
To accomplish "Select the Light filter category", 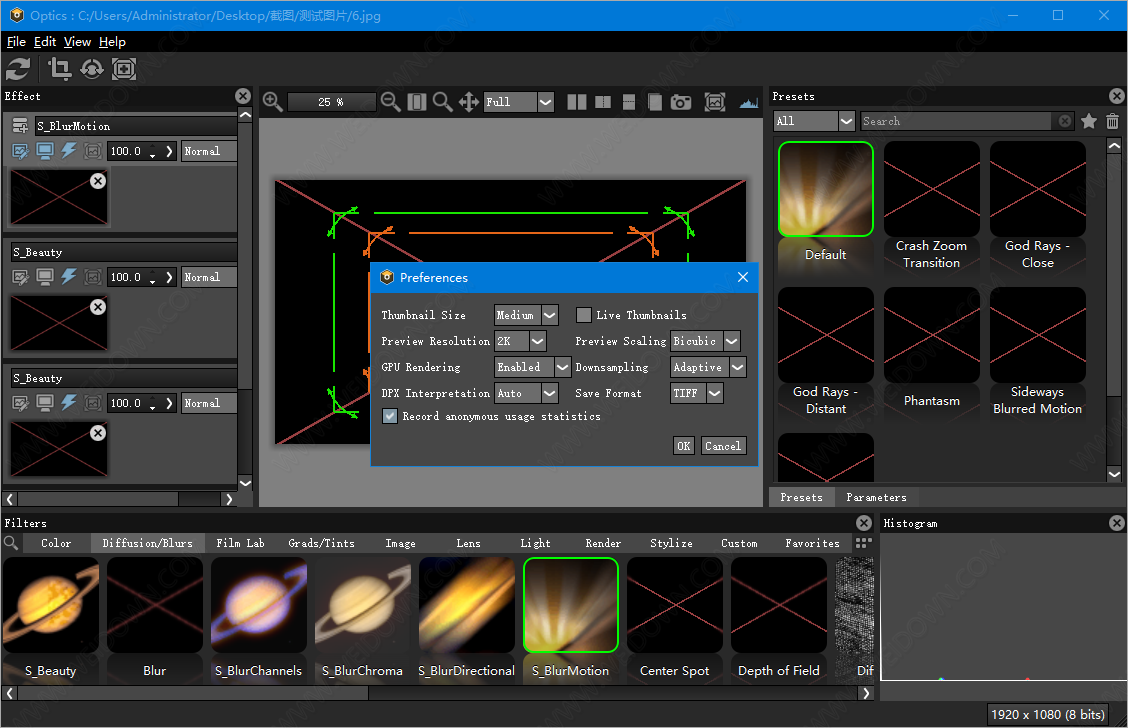I will click(x=535, y=543).
